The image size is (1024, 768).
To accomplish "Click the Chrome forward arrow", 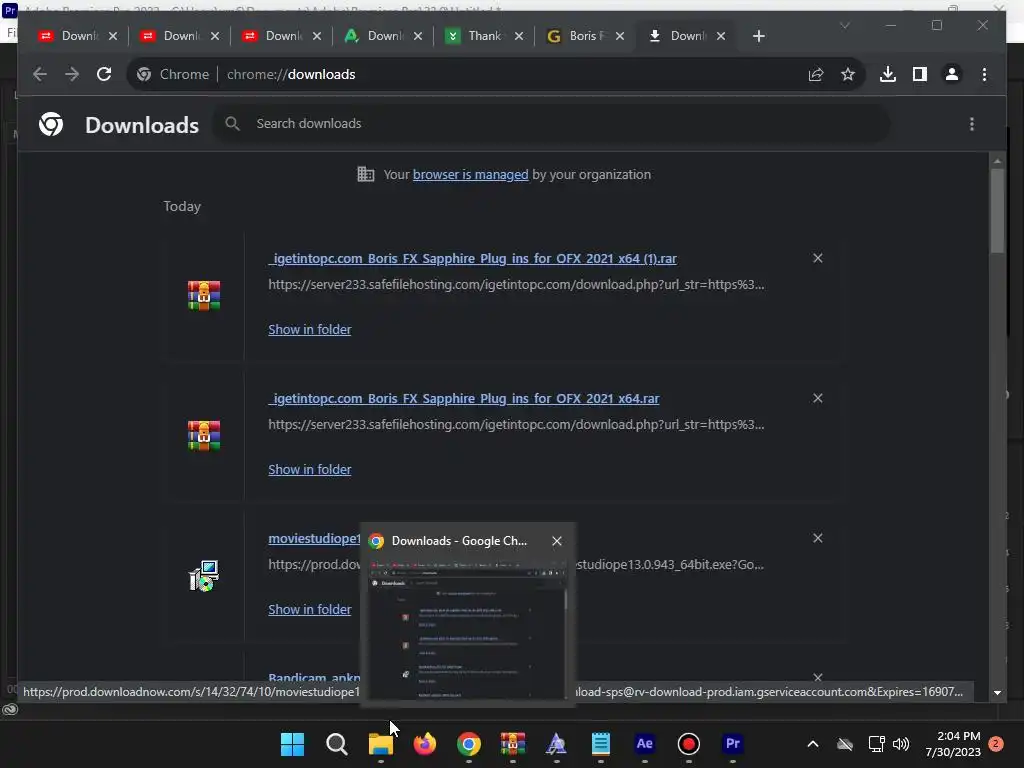I will click(x=72, y=74).
